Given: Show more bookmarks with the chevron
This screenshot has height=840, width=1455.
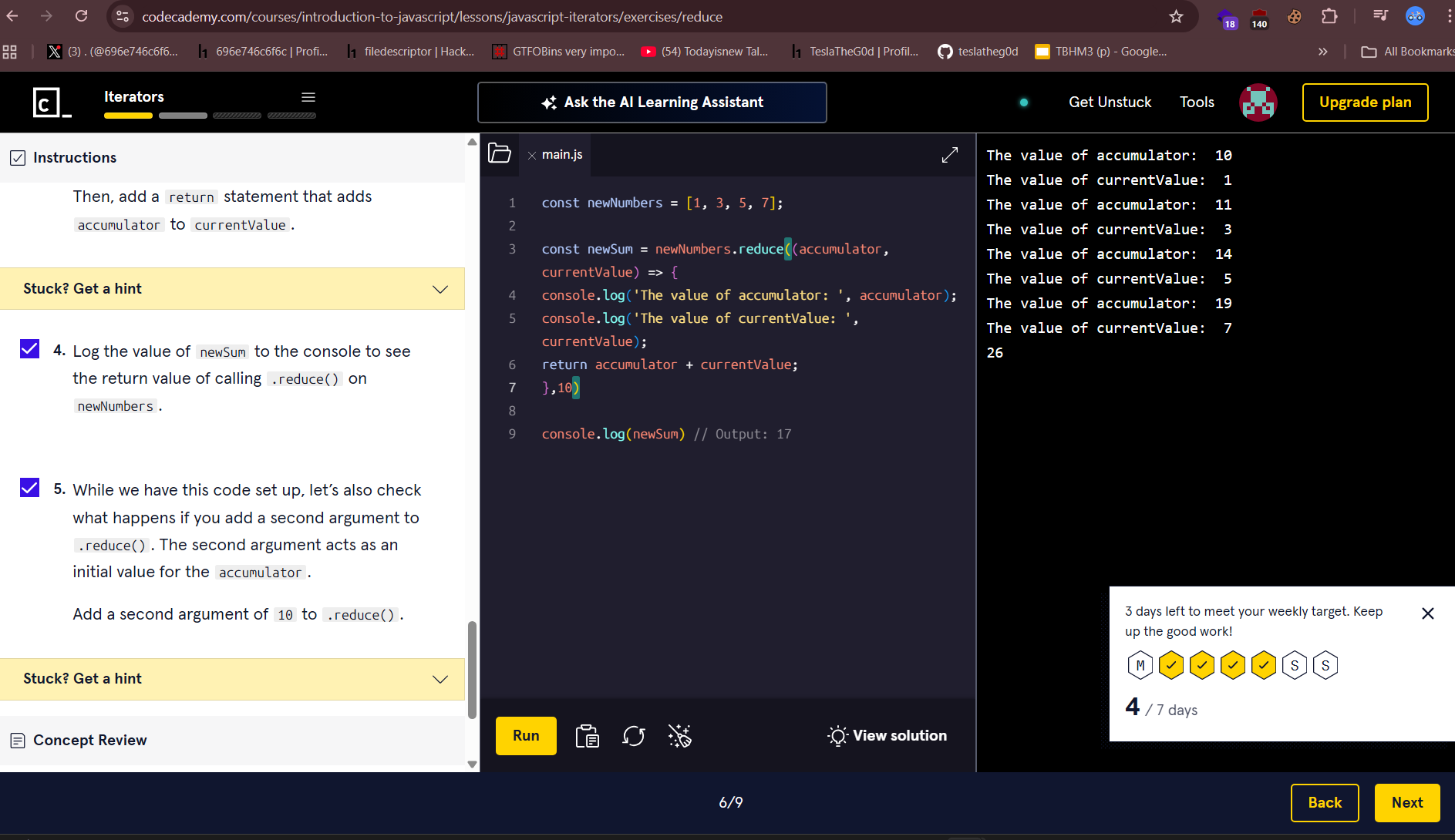Looking at the screenshot, I should point(1322,52).
